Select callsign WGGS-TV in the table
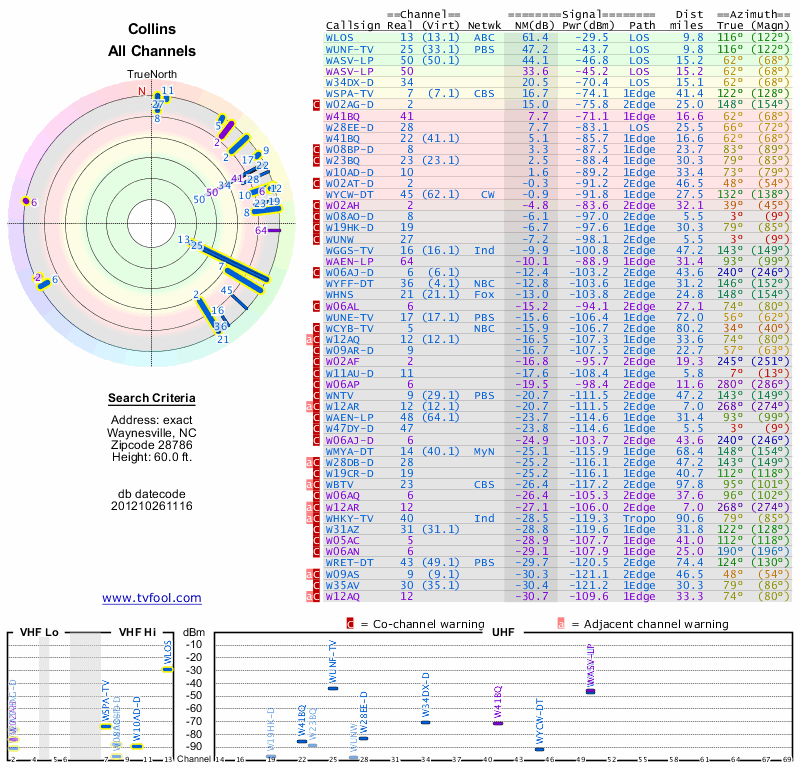Viewport: 800px width, 768px height. click(349, 251)
